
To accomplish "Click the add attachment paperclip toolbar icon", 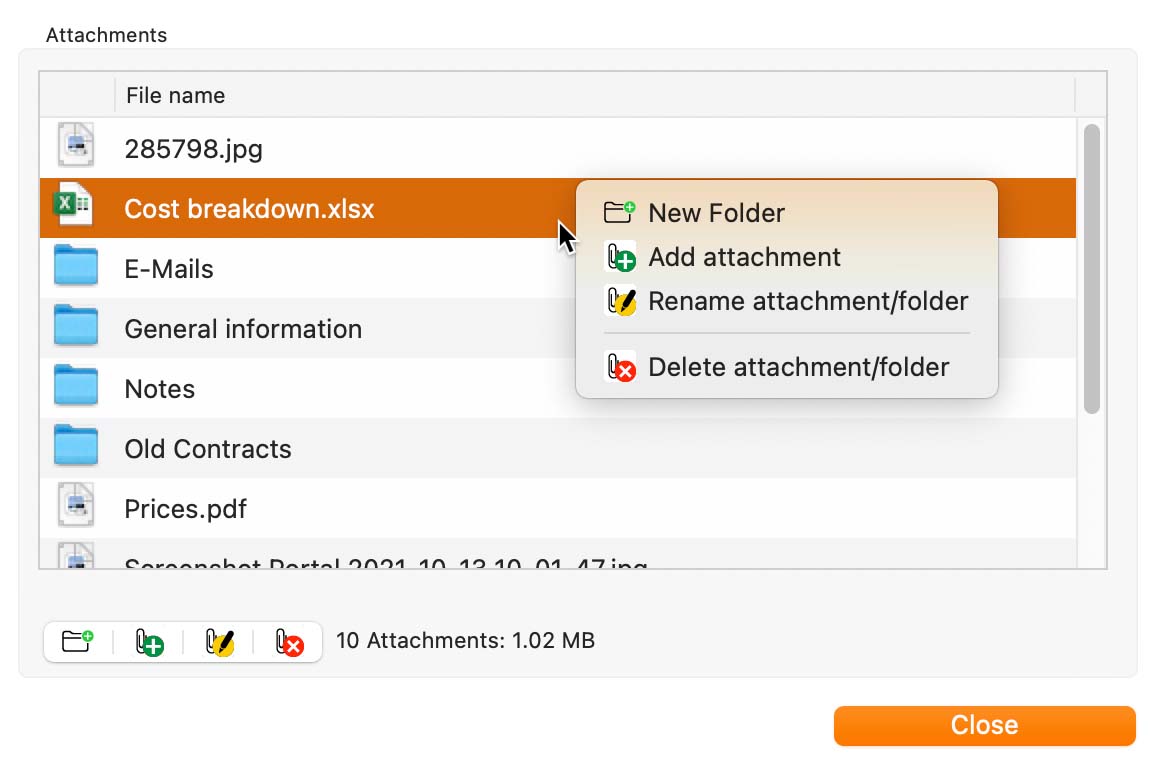I will click(149, 642).
